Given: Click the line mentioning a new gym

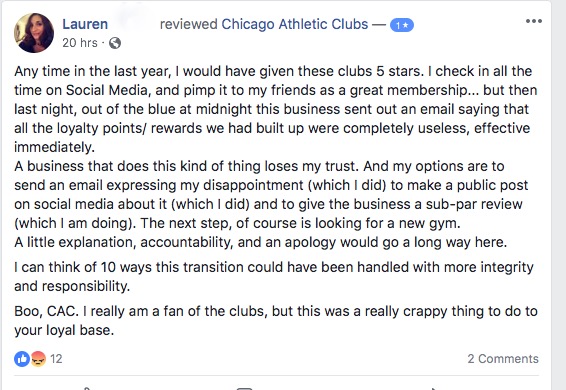Looking at the screenshot, I should point(237,223).
